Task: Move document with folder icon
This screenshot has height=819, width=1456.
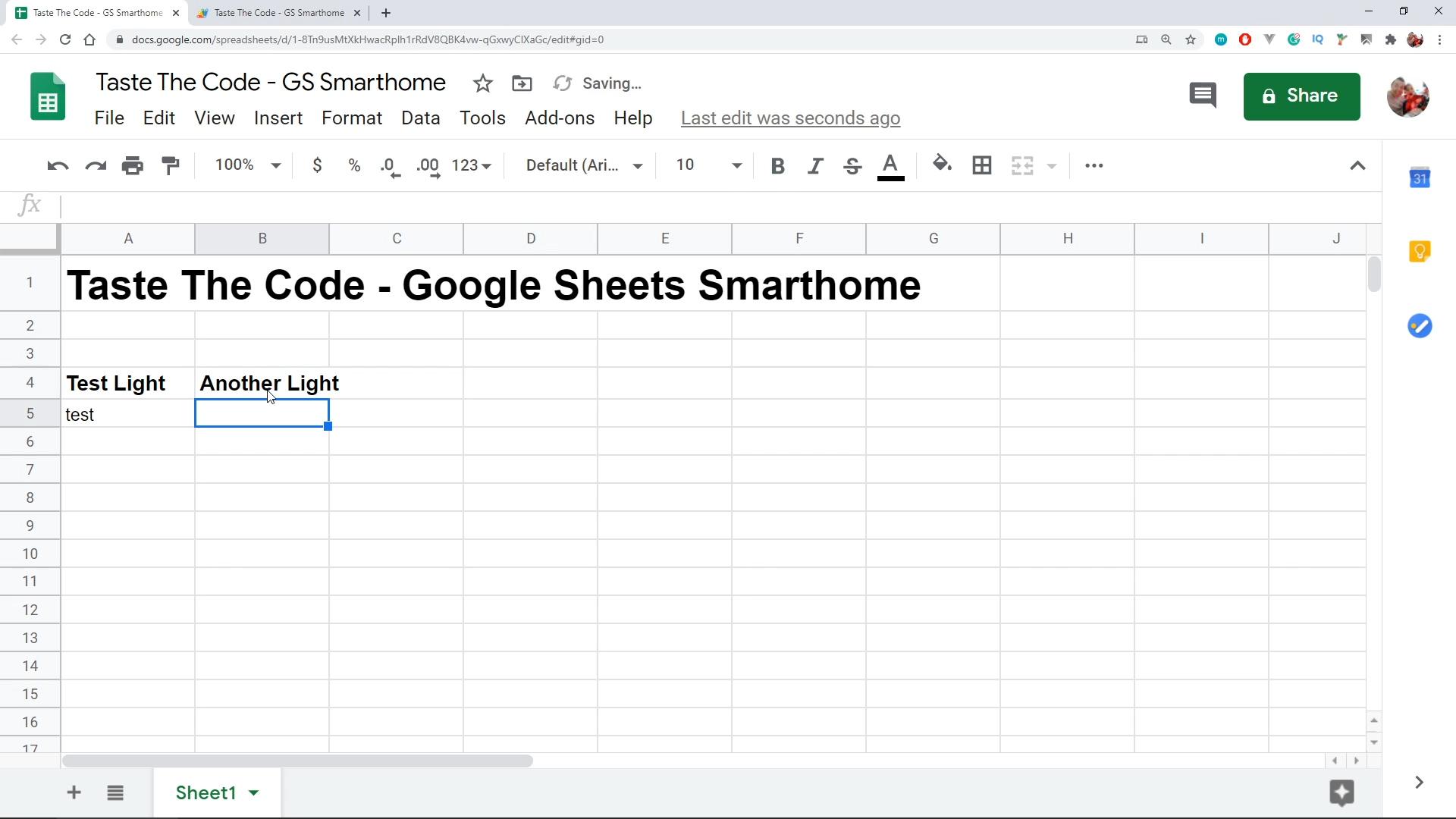Action: 522,83
